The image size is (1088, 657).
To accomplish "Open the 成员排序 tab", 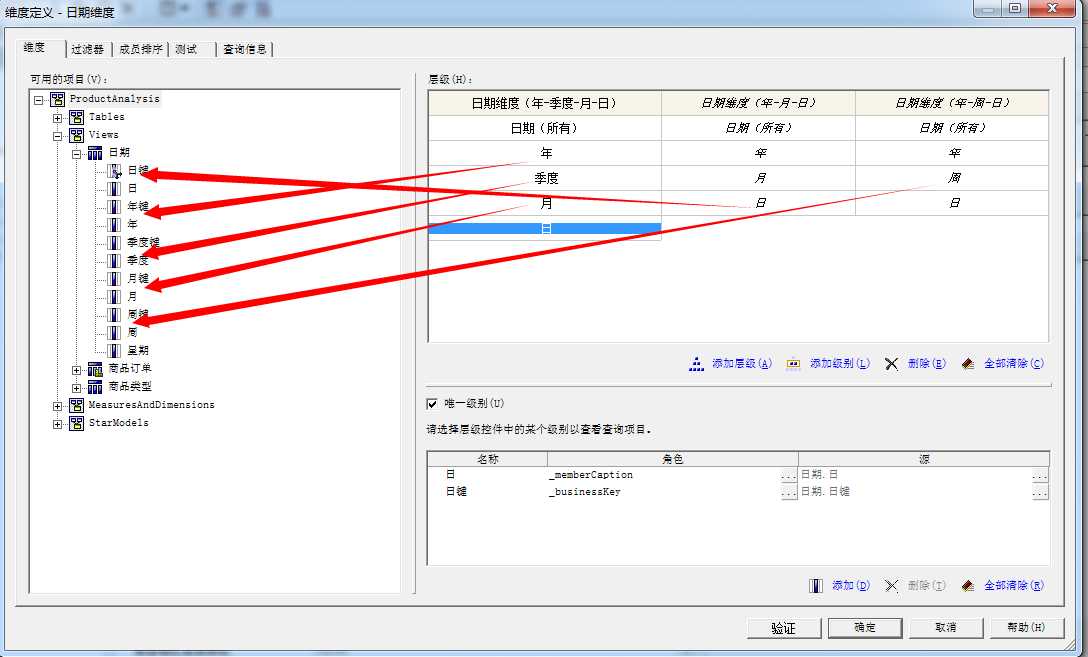I will [x=140, y=49].
